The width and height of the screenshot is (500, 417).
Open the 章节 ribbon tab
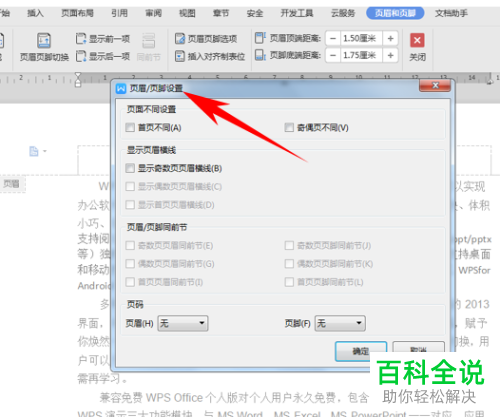click(221, 13)
